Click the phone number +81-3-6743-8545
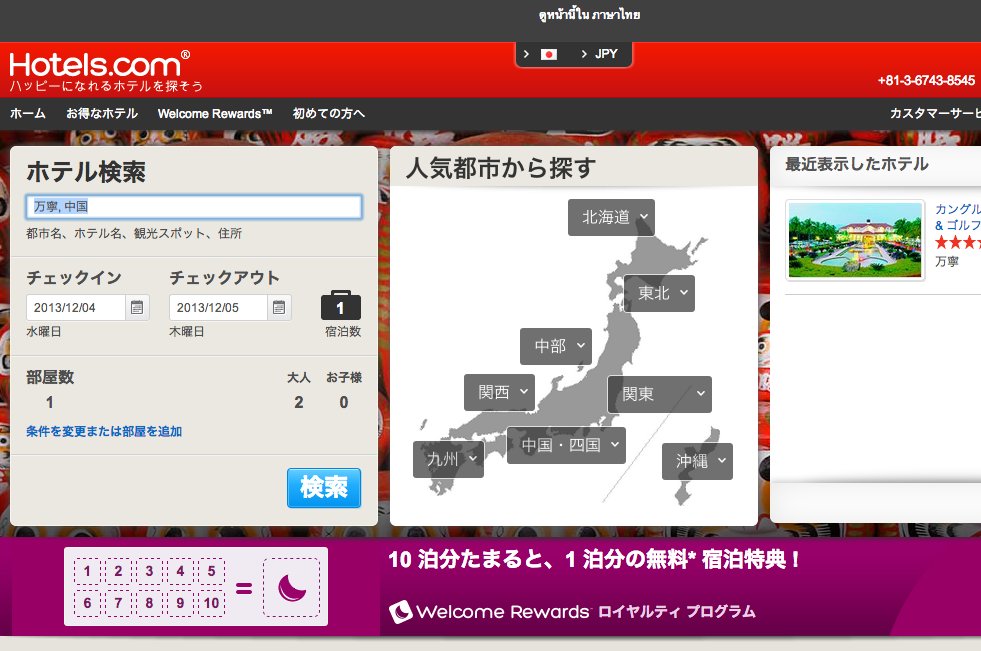 [x=926, y=81]
